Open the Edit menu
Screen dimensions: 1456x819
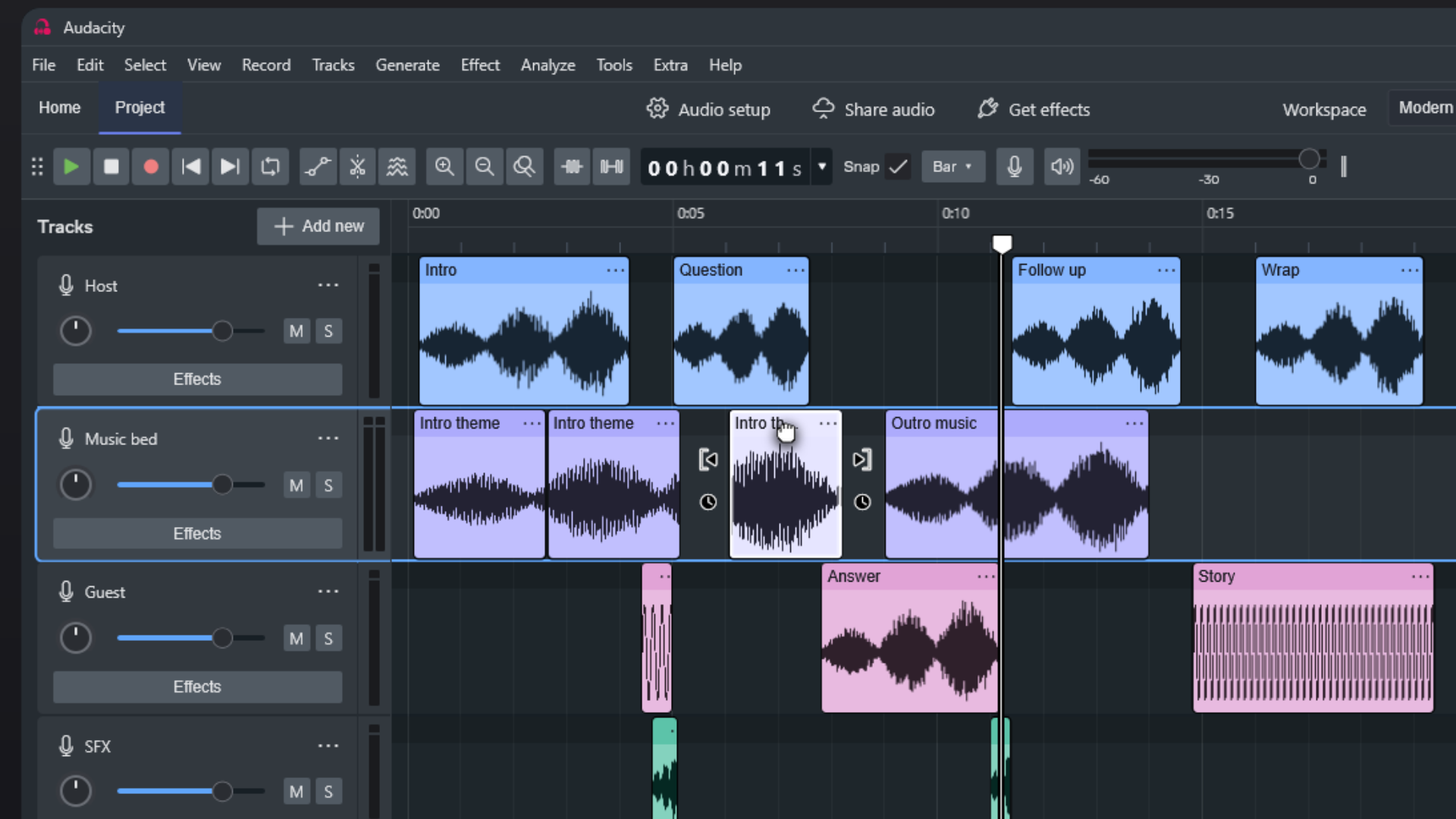89,65
